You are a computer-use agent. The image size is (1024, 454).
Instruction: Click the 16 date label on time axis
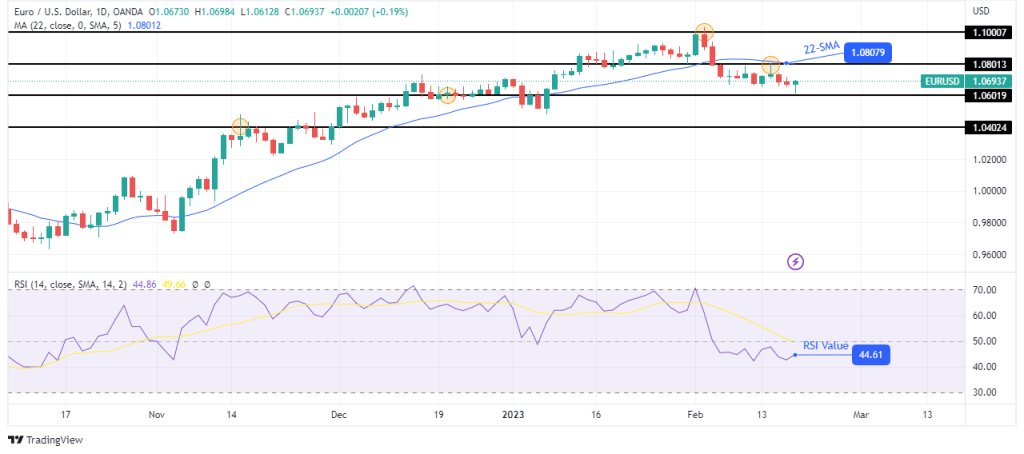596,415
